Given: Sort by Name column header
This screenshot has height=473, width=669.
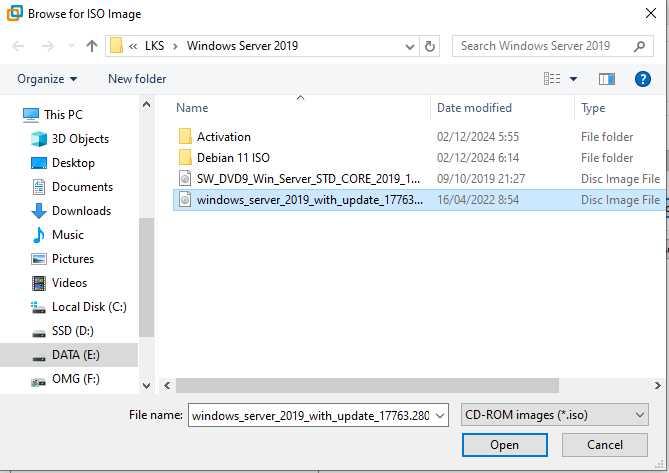Looking at the screenshot, I should tap(192, 108).
